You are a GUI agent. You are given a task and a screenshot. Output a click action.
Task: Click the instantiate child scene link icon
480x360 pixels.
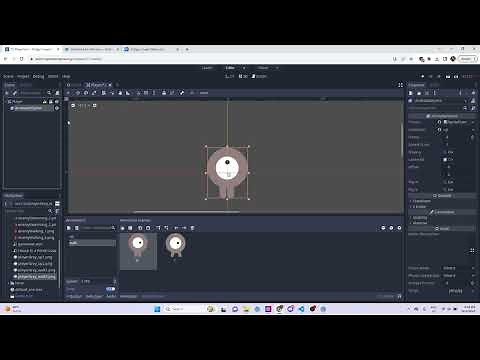coord(15,93)
